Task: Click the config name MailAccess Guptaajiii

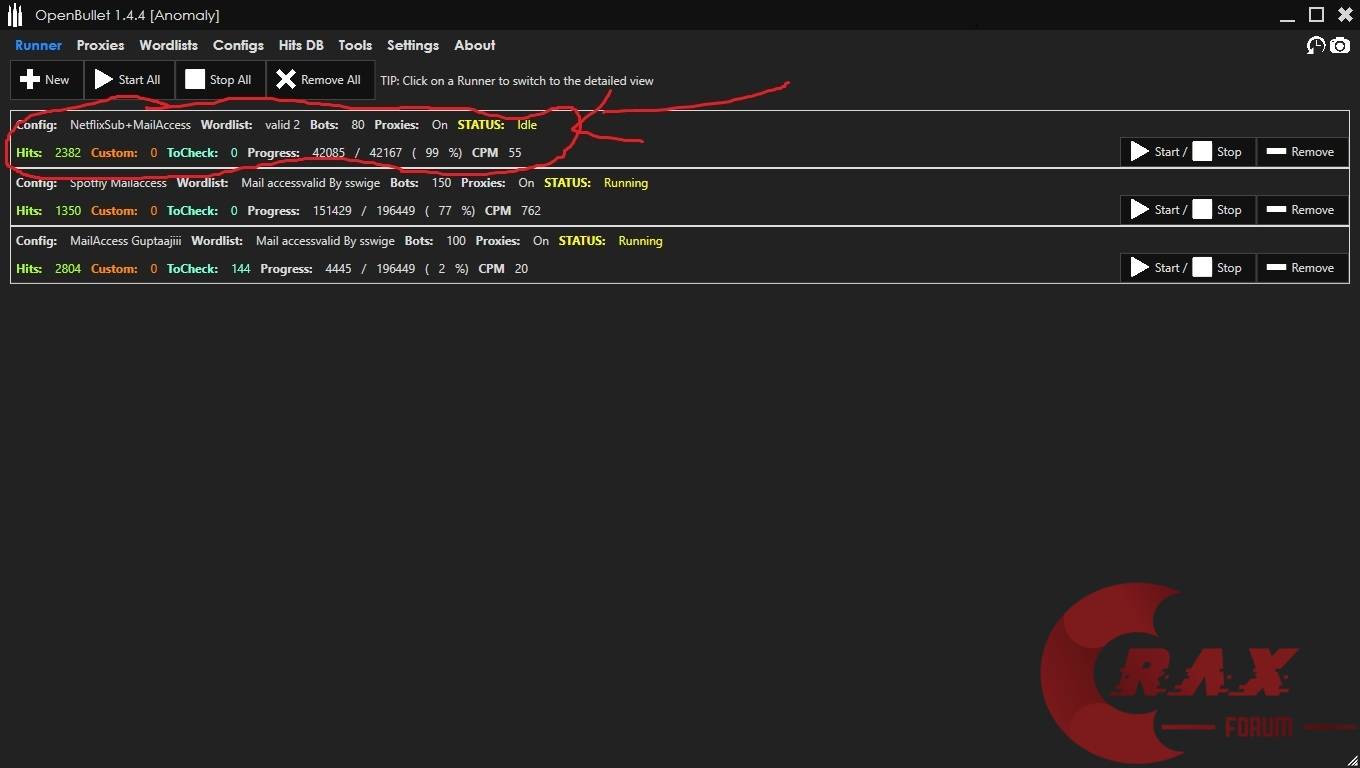Action: click(126, 241)
